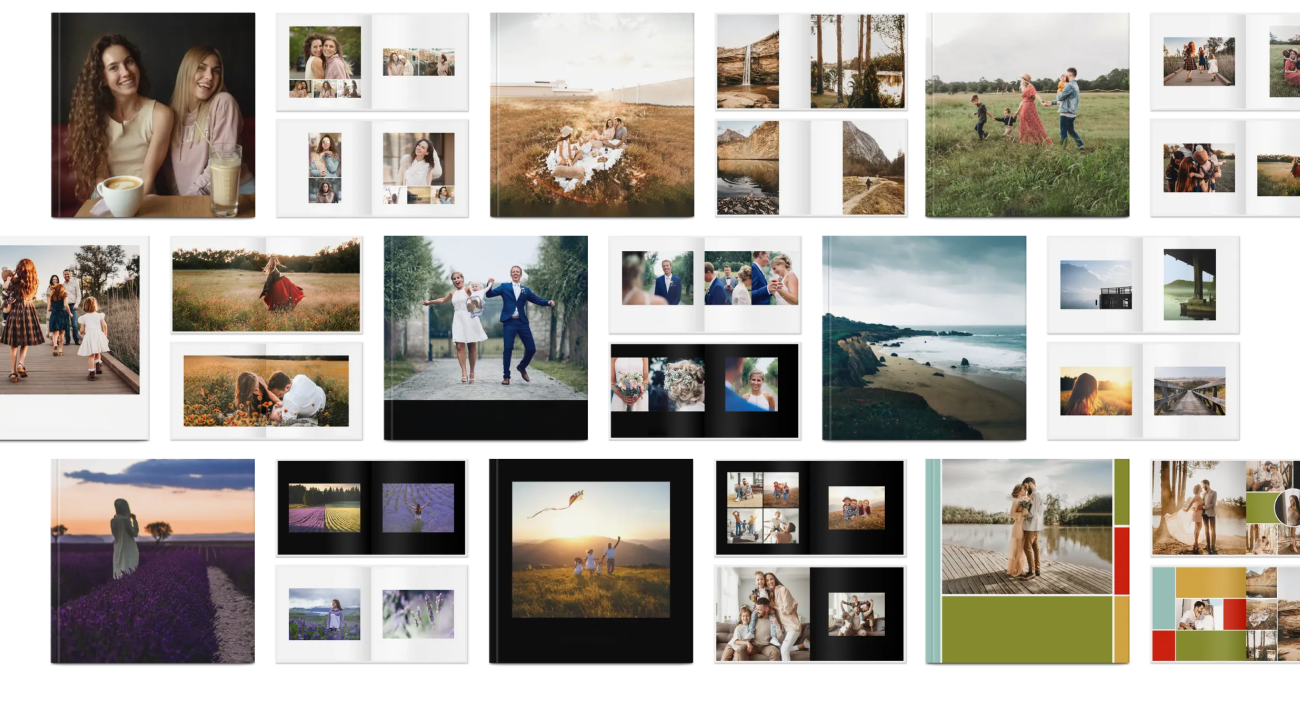
Task: Choose the black wedding spread with bouquet photos
Action: tap(705, 391)
